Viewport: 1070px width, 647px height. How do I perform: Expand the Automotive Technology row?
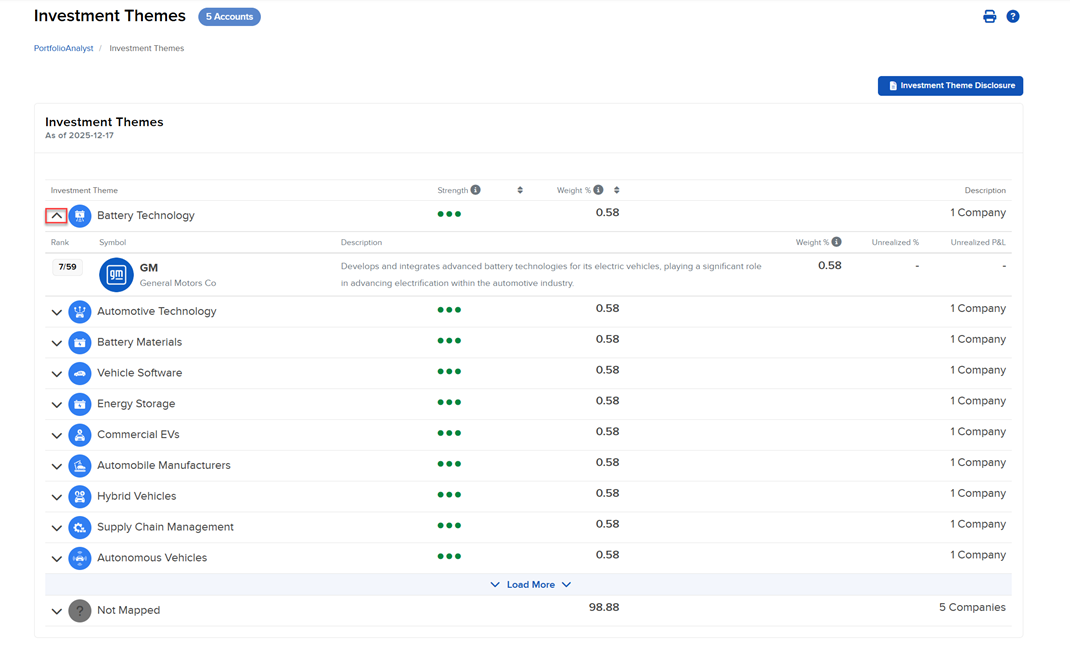pyautogui.click(x=57, y=312)
